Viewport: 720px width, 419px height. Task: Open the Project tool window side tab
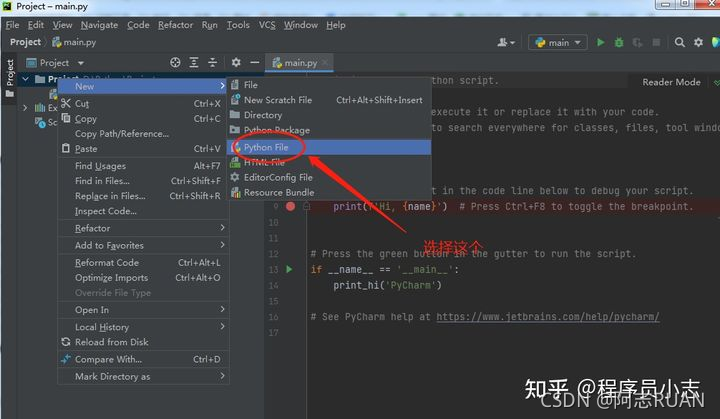click(x=10, y=77)
